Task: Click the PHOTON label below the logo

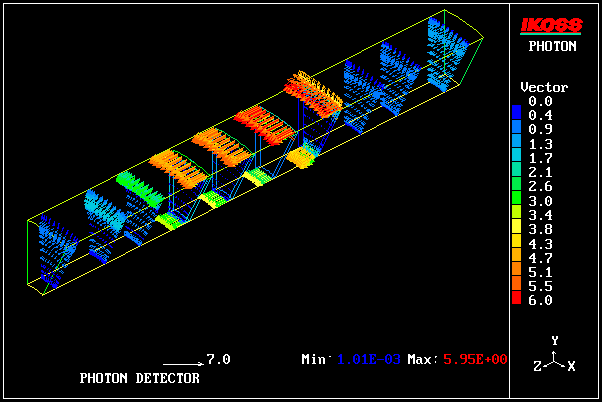Action: 553,46
